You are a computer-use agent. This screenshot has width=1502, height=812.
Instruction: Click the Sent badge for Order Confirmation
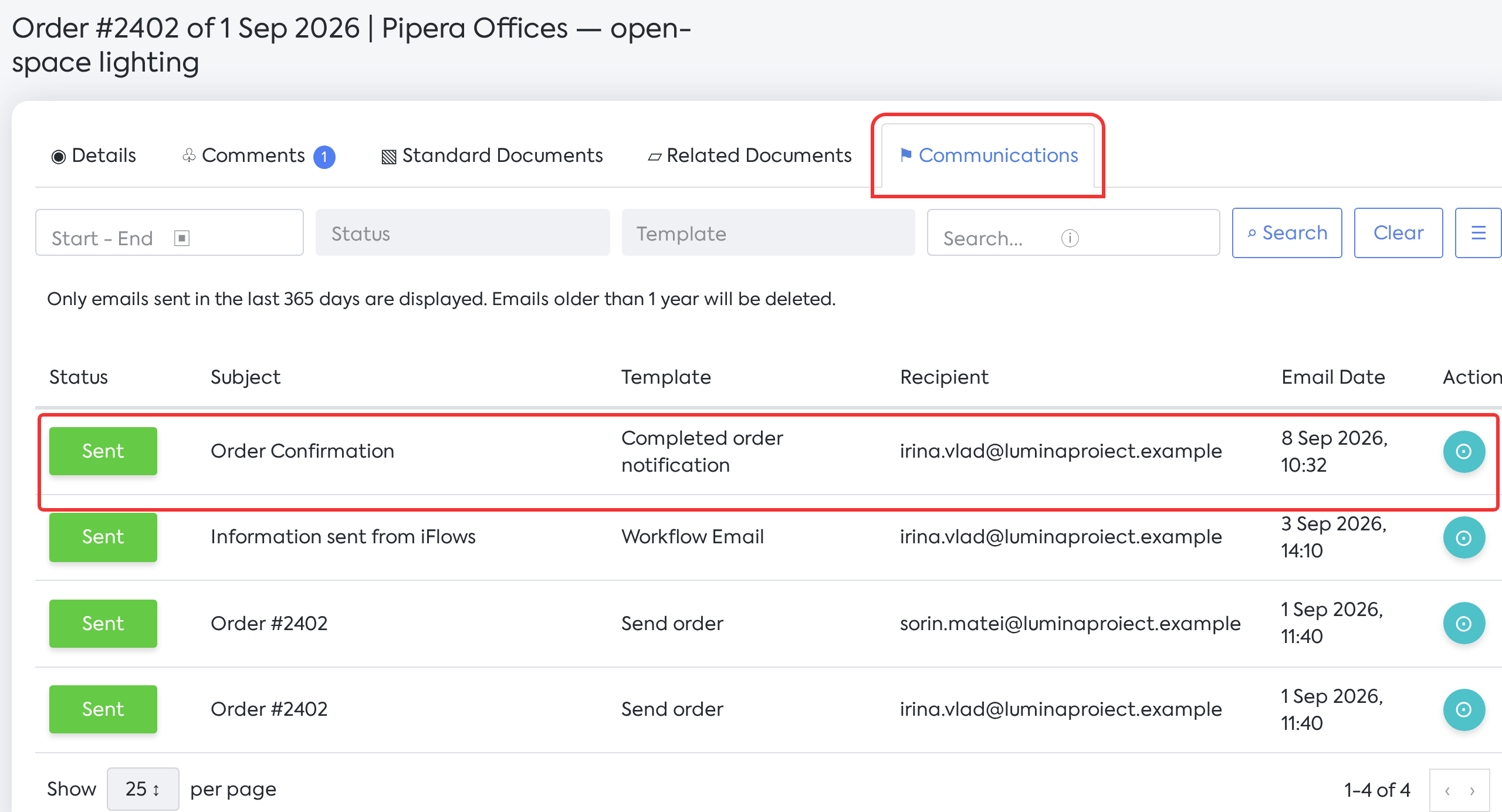point(103,451)
